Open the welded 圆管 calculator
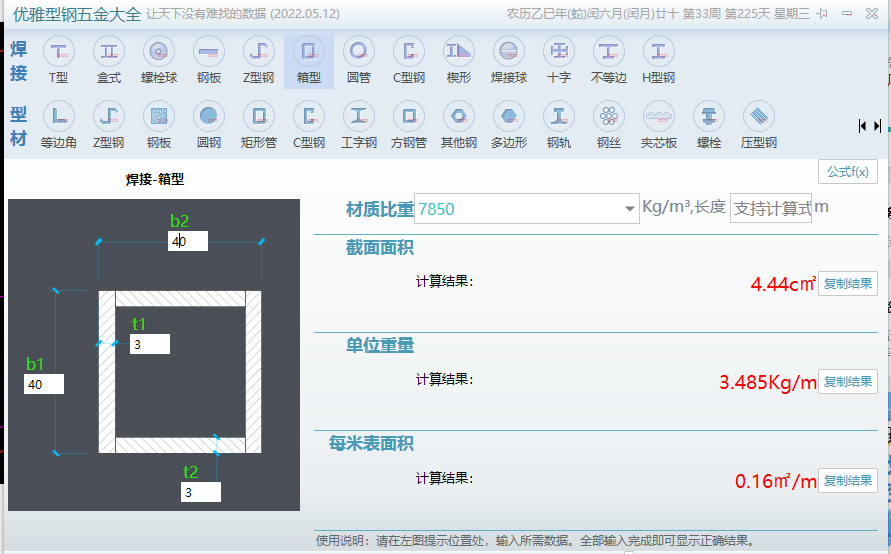This screenshot has height=554, width=891. pyautogui.click(x=359, y=60)
